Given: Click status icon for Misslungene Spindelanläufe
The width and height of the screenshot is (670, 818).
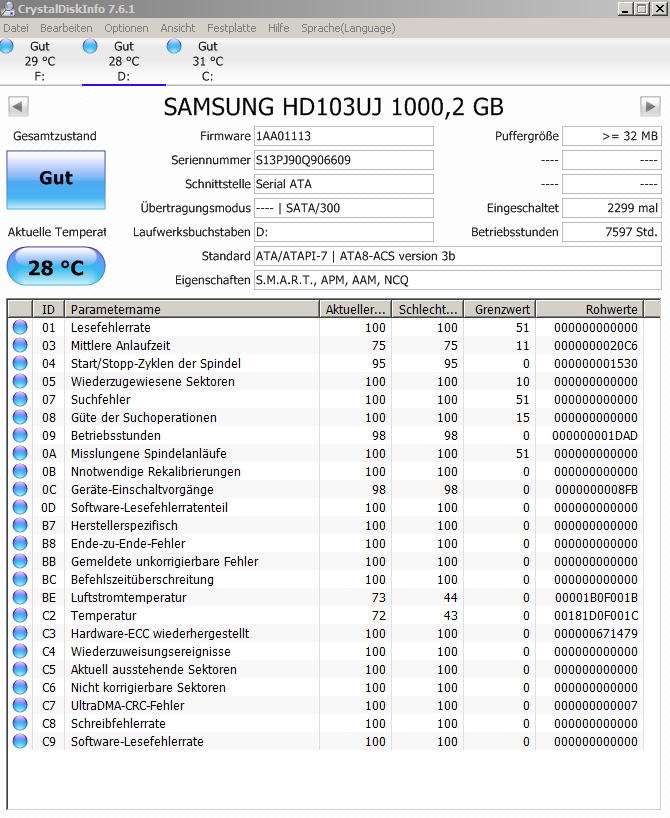Looking at the screenshot, I should (x=20, y=453).
